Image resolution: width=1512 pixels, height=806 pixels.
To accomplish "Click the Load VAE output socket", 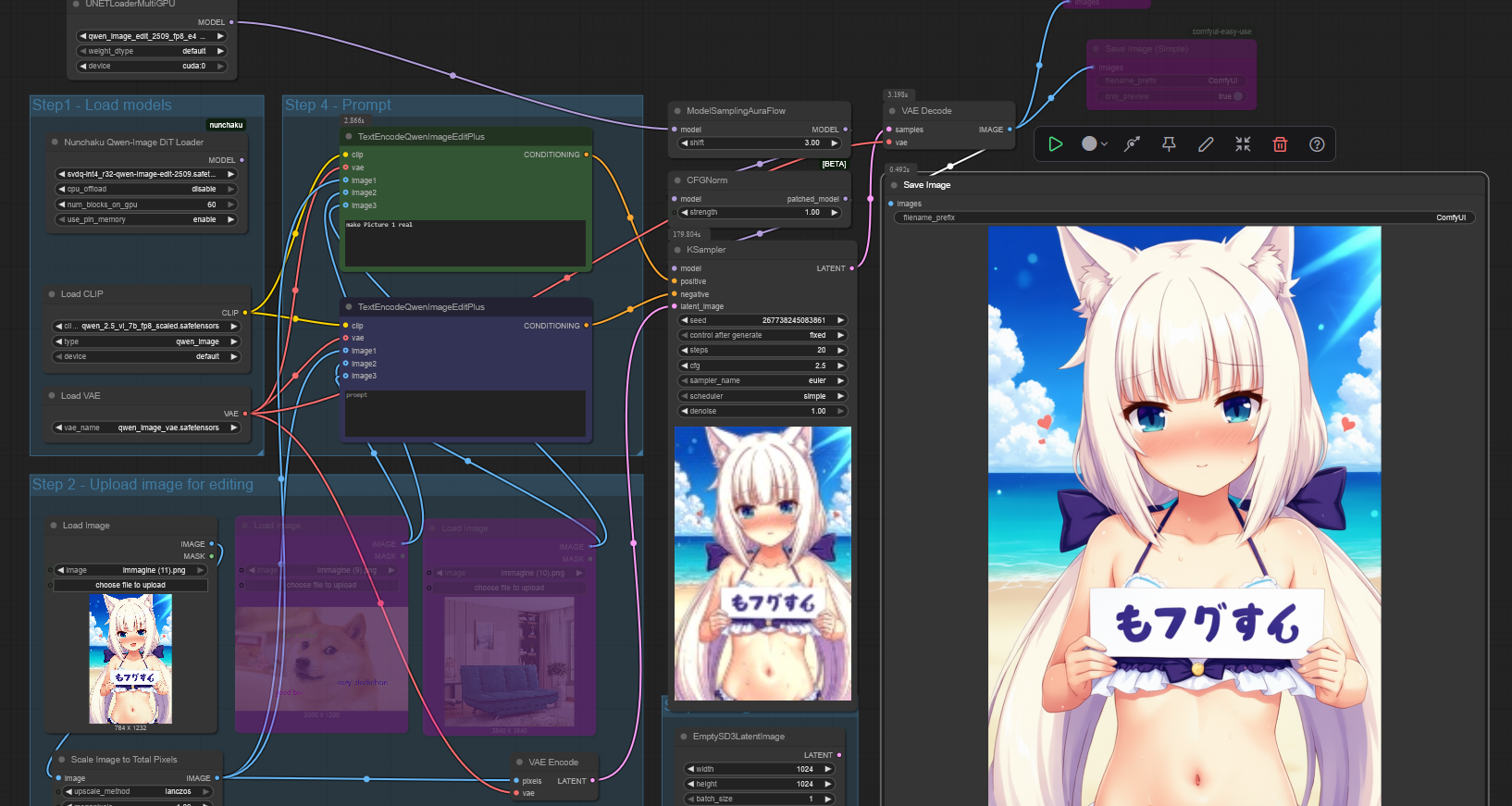I will [x=244, y=414].
